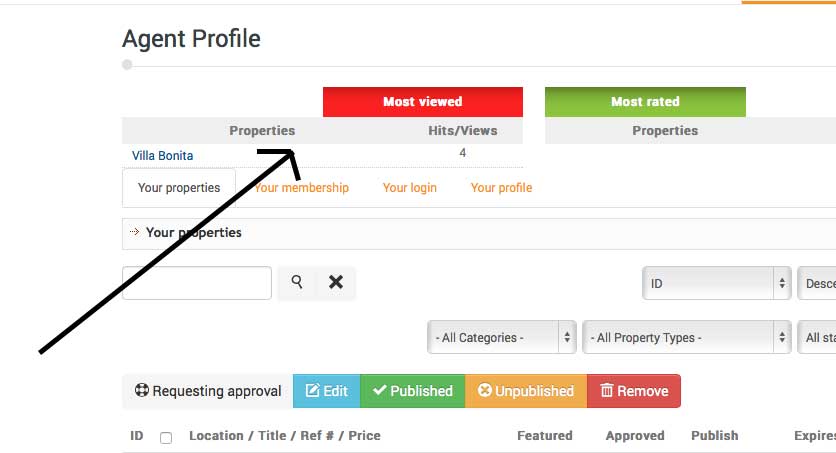The height and width of the screenshot is (453, 836).
Task: Open the Descending order dropdown
Action: [817, 284]
